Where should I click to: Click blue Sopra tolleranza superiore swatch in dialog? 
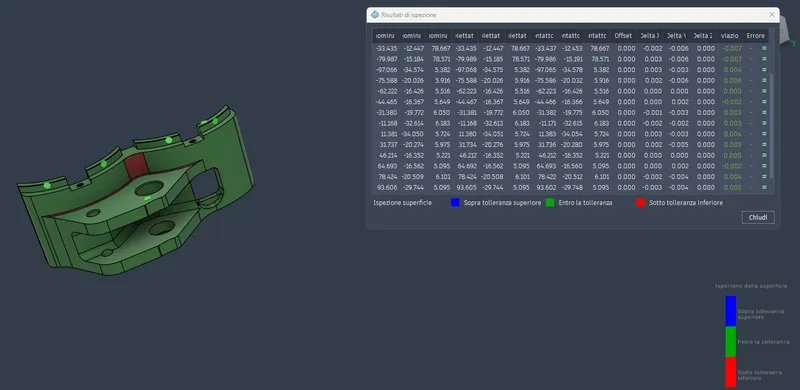[x=455, y=203]
